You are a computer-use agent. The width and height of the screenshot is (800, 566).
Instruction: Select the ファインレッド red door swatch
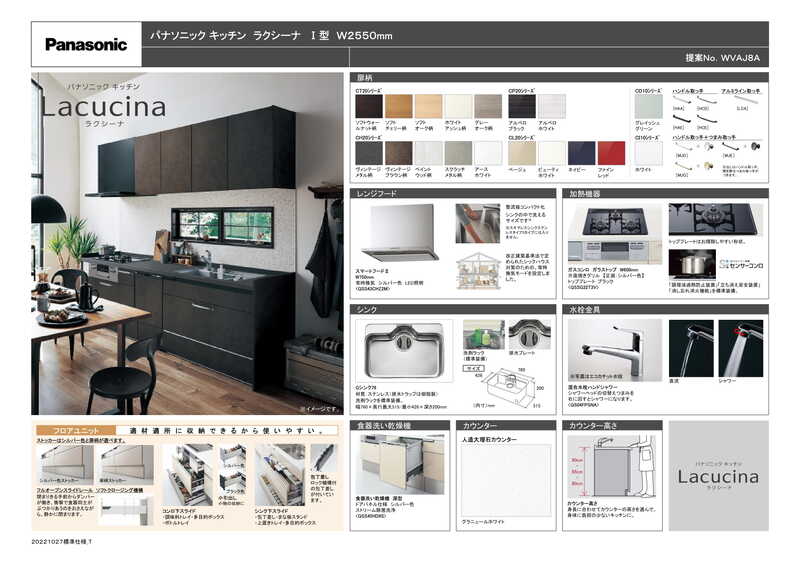[611, 153]
